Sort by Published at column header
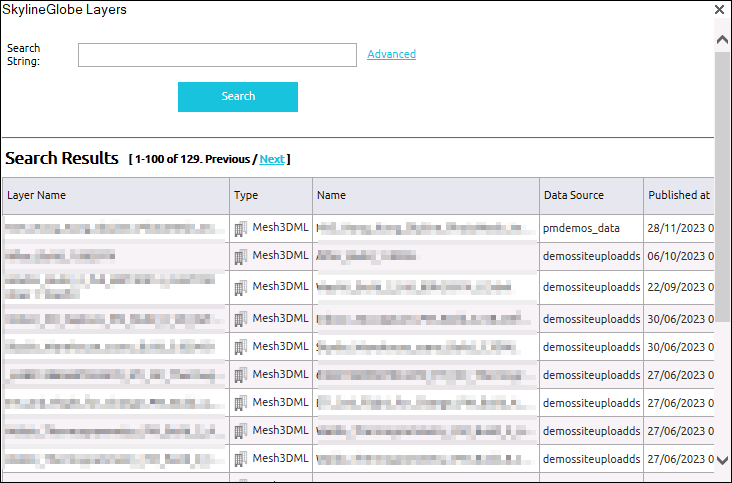The image size is (732, 483). coord(678,196)
